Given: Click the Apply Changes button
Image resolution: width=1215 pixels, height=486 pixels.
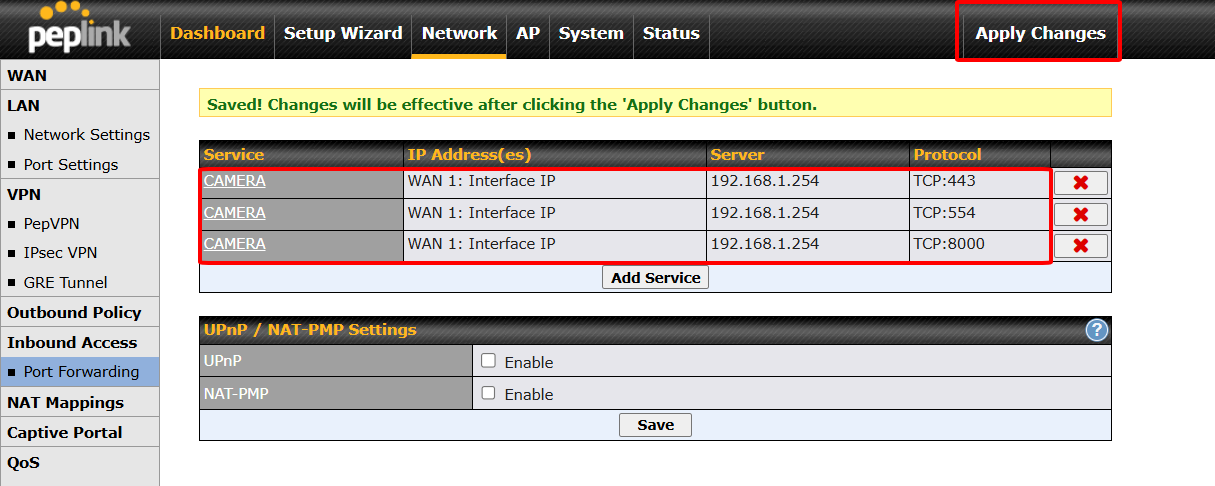Looking at the screenshot, I should pos(1040,33).
